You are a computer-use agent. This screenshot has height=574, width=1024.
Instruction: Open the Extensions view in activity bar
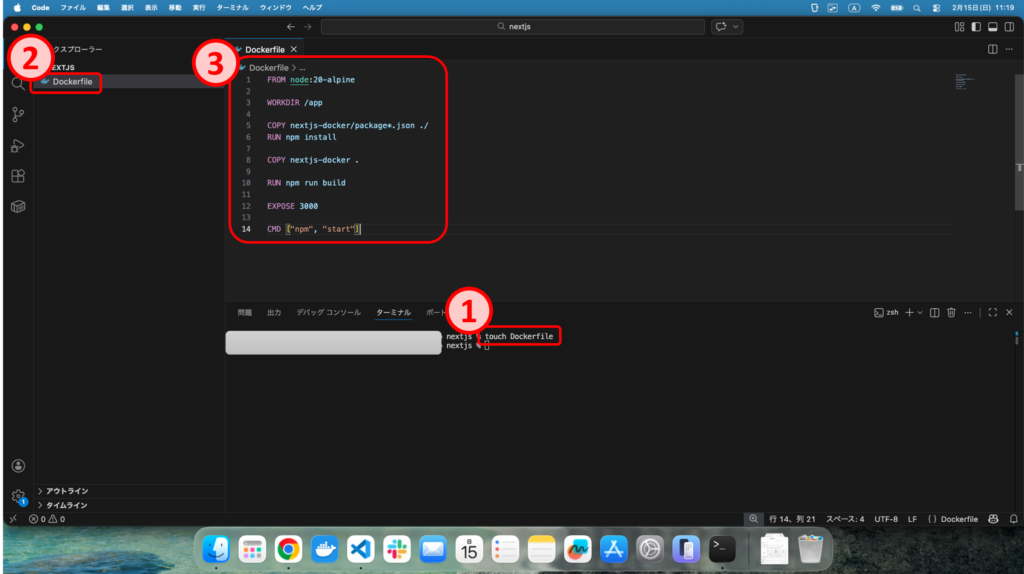(17, 176)
